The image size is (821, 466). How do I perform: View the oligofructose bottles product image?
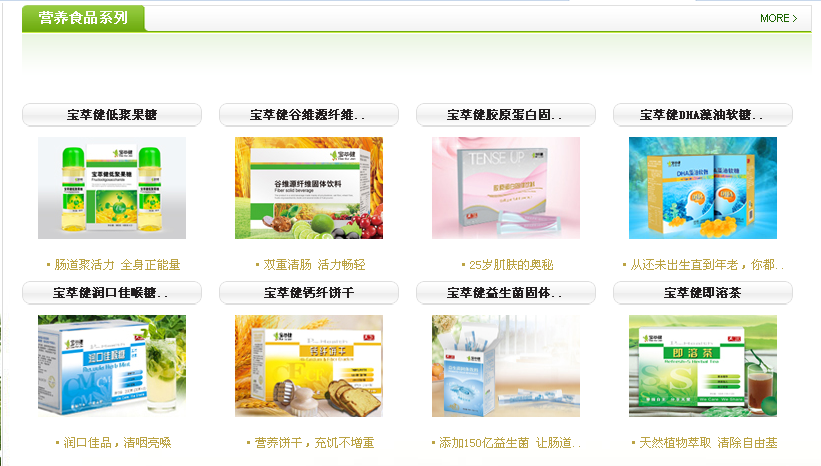(x=112, y=188)
